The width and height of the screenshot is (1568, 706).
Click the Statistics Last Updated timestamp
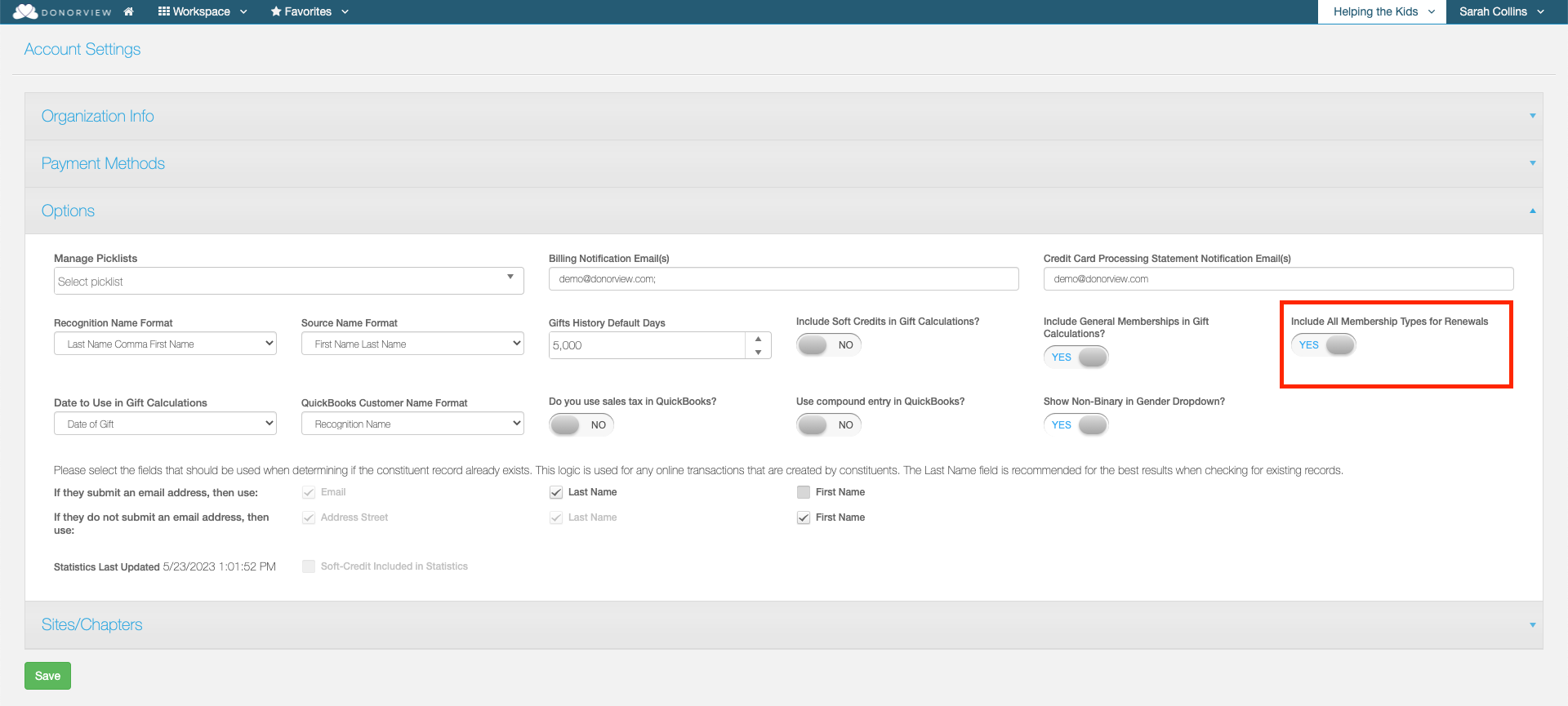tap(220, 566)
